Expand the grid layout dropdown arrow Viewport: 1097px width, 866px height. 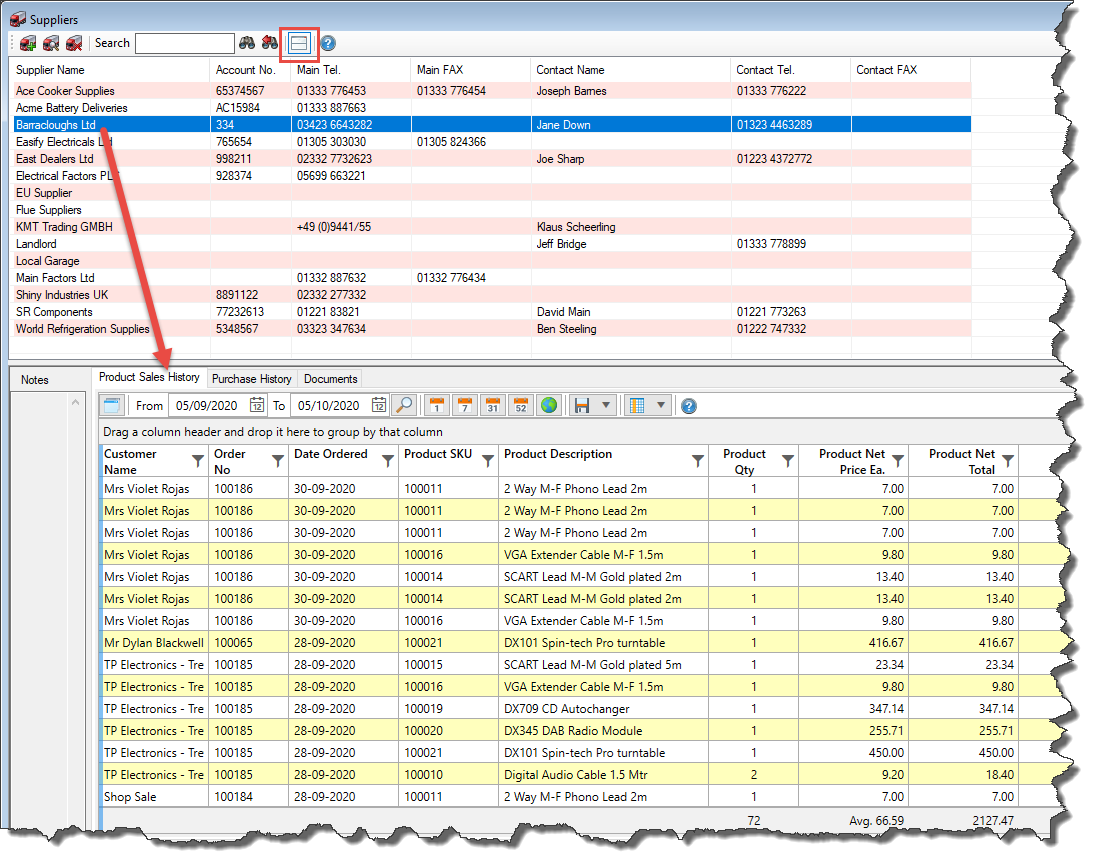coord(661,406)
